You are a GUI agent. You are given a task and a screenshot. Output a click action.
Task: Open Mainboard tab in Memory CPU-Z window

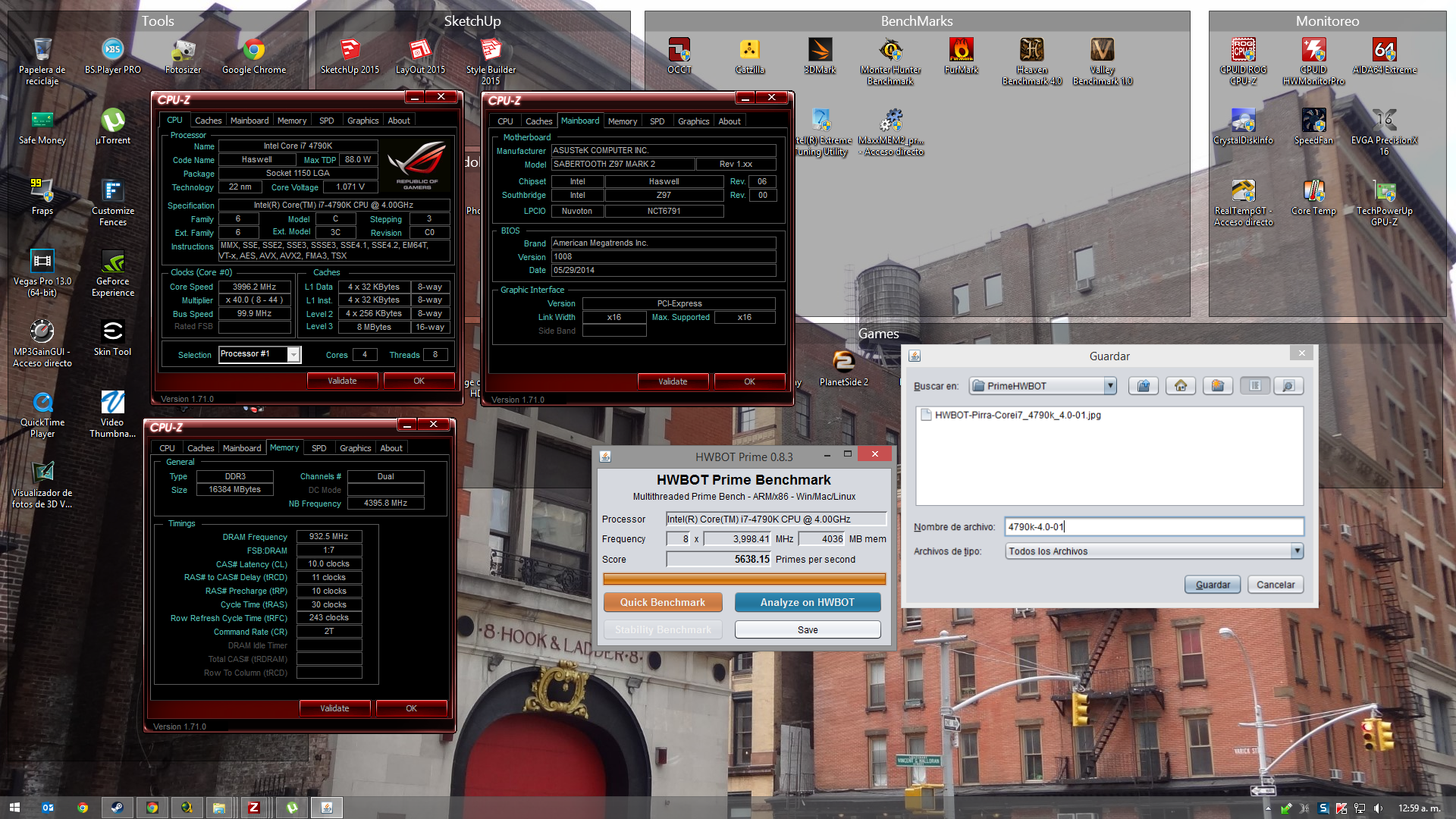coord(242,448)
